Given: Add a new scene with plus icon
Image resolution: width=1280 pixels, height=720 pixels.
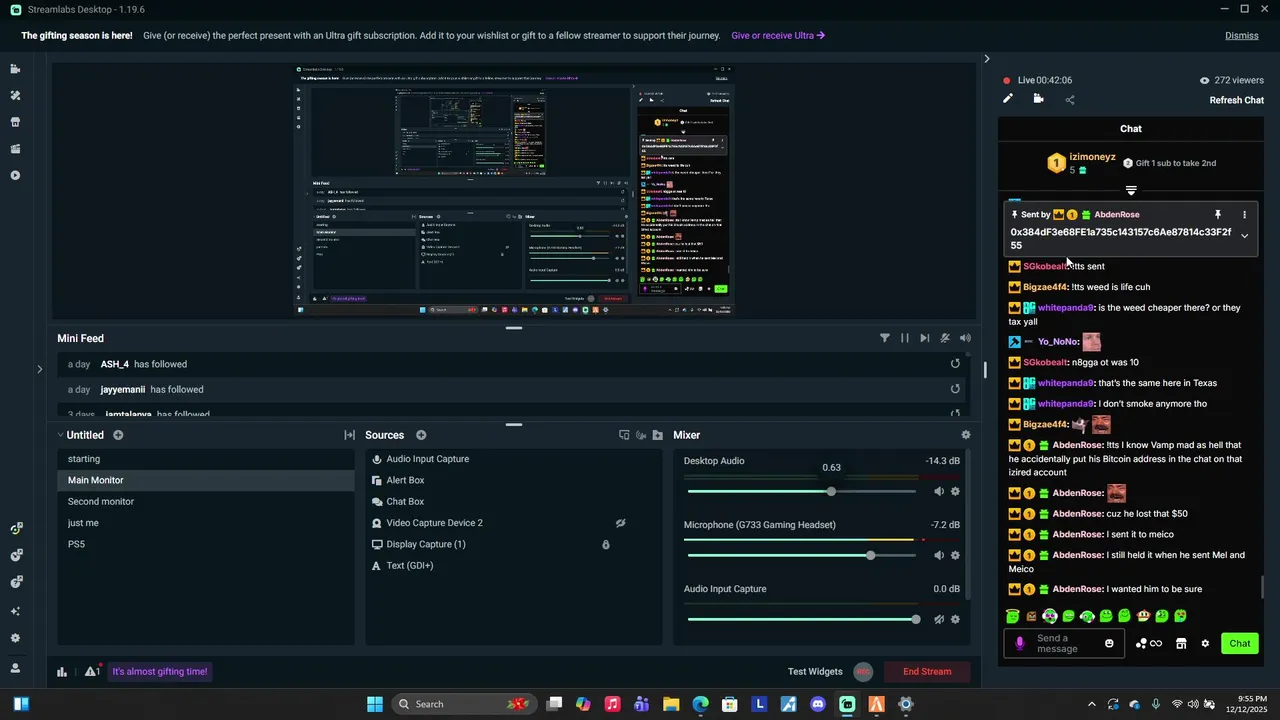Looking at the screenshot, I should 118,435.
